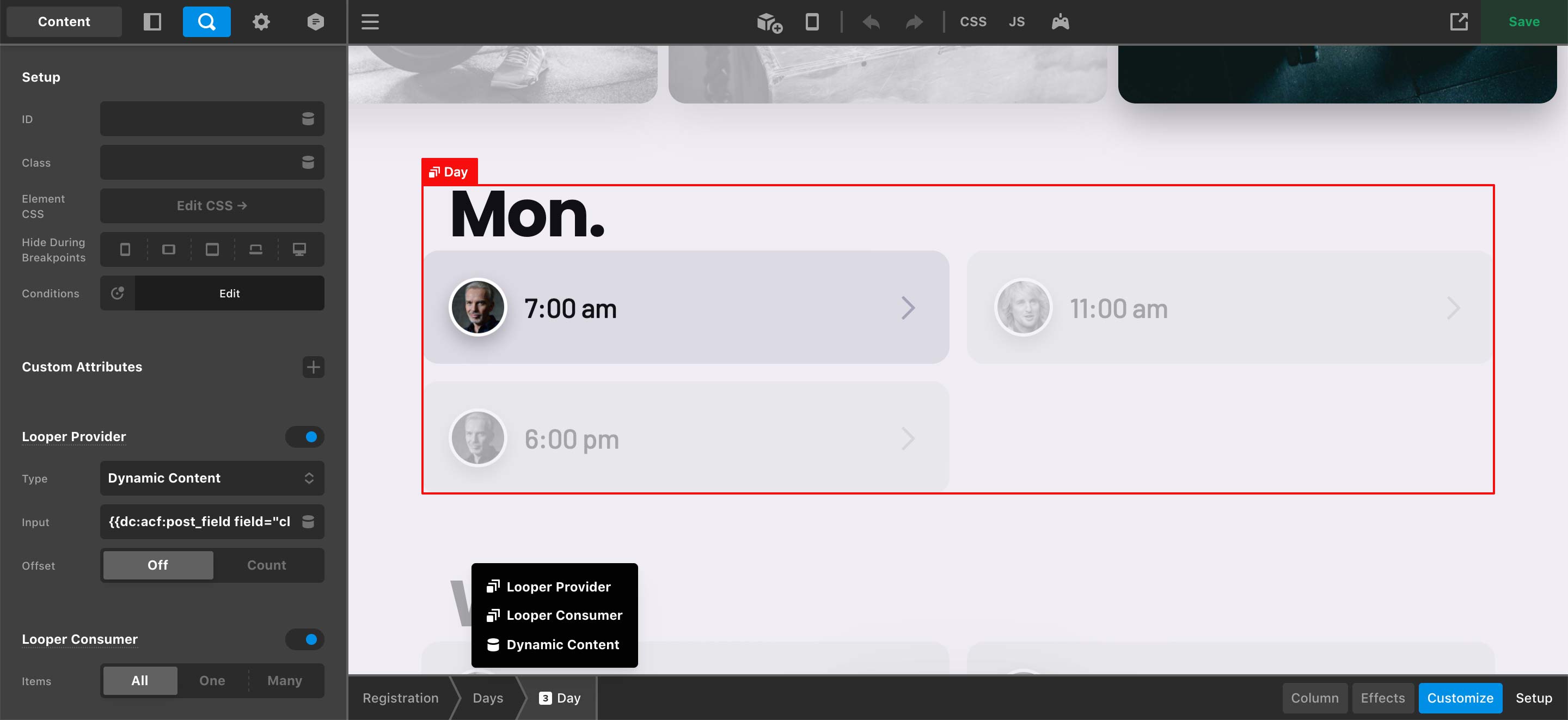This screenshot has height=720, width=1568.
Task: Click the JS editor icon in toolbar
Action: 1014,21
